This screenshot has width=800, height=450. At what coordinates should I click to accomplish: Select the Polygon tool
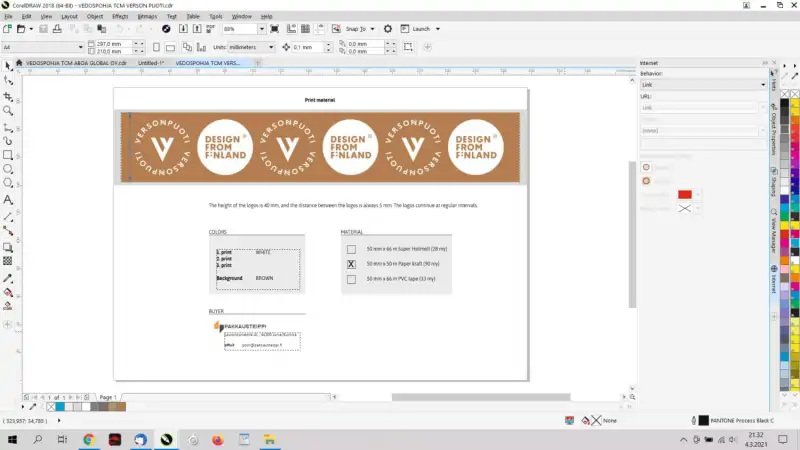(x=8, y=183)
